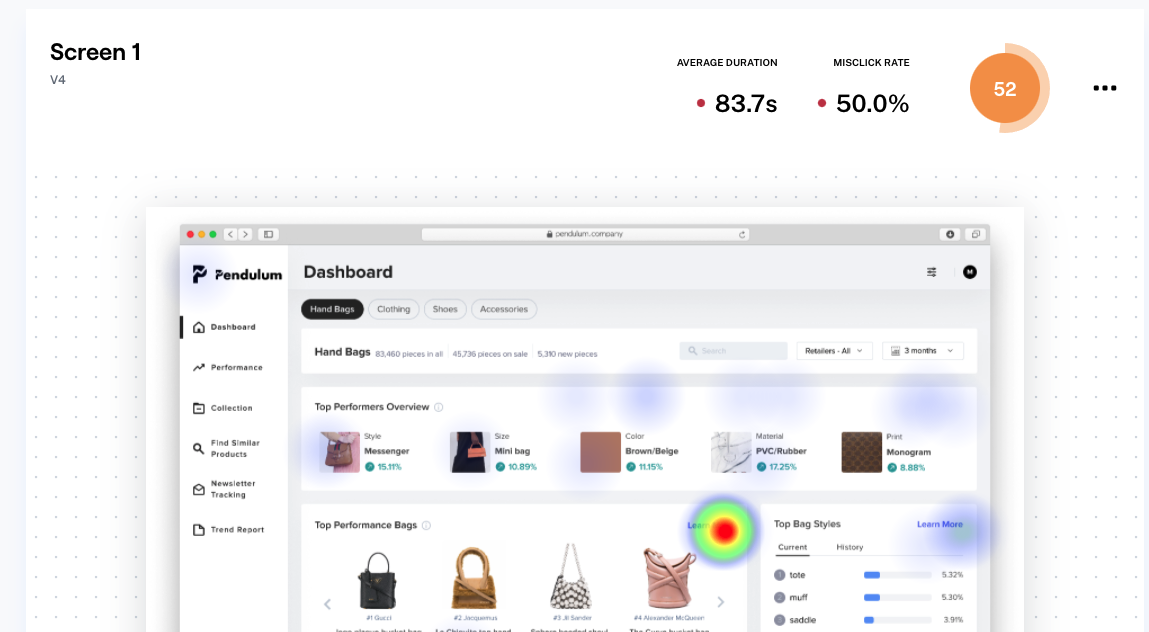Viewport: 1149px width, 632px height.
Task: Open the filter sliders icon in Dashboard header
Action: point(931,272)
